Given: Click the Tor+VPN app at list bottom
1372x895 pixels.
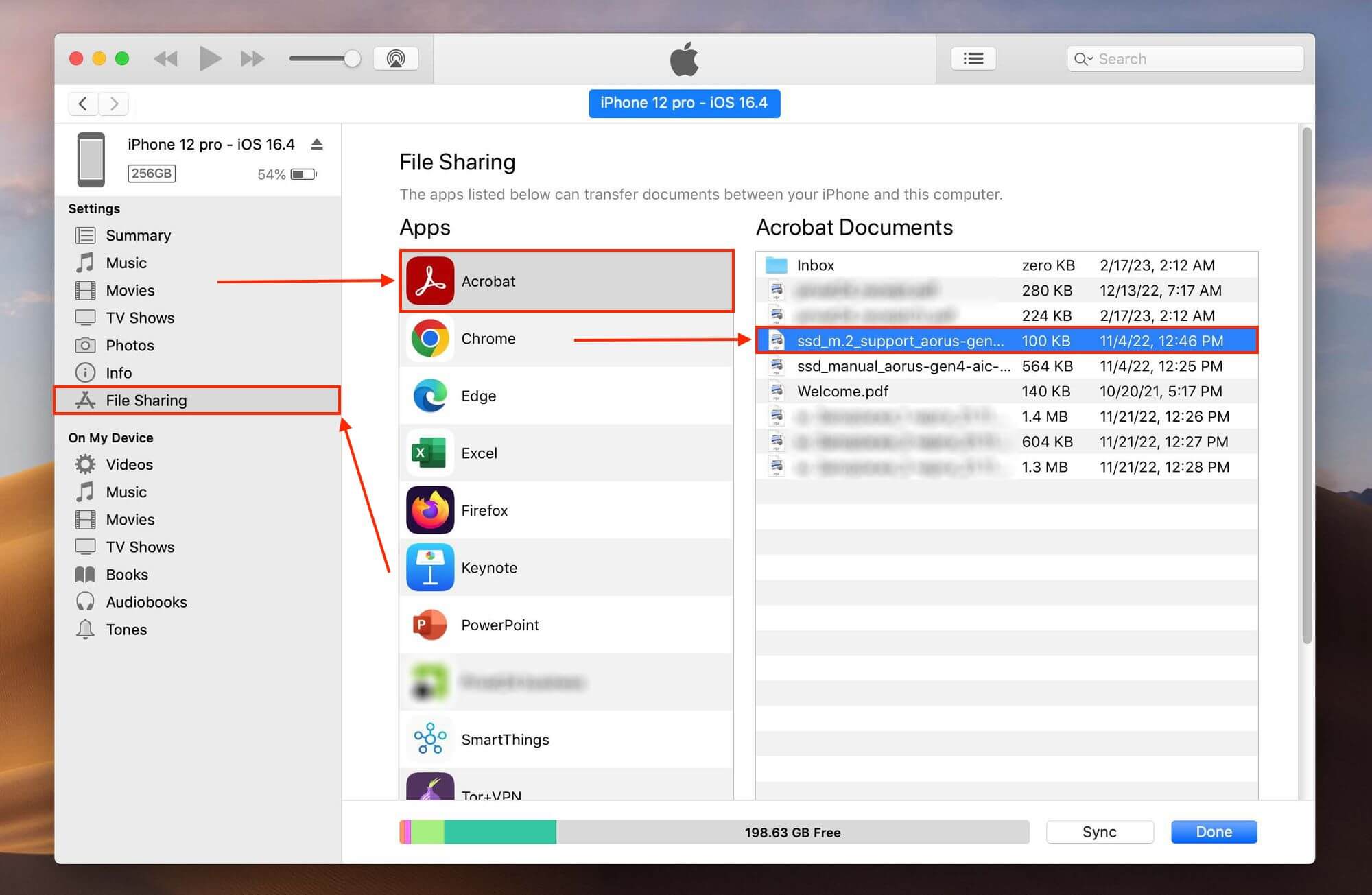Looking at the screenshot, I should click(566, 785).
